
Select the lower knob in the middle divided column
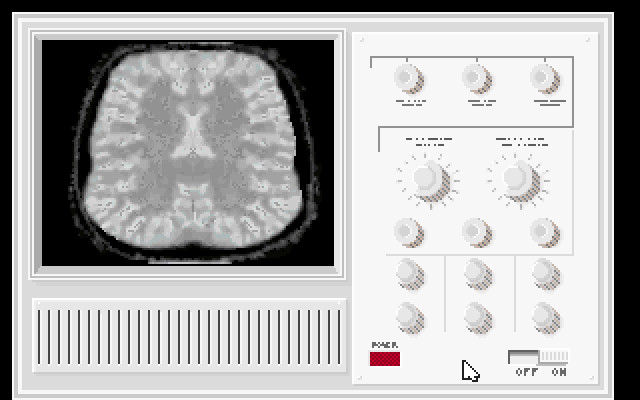(x=477, y=317)
